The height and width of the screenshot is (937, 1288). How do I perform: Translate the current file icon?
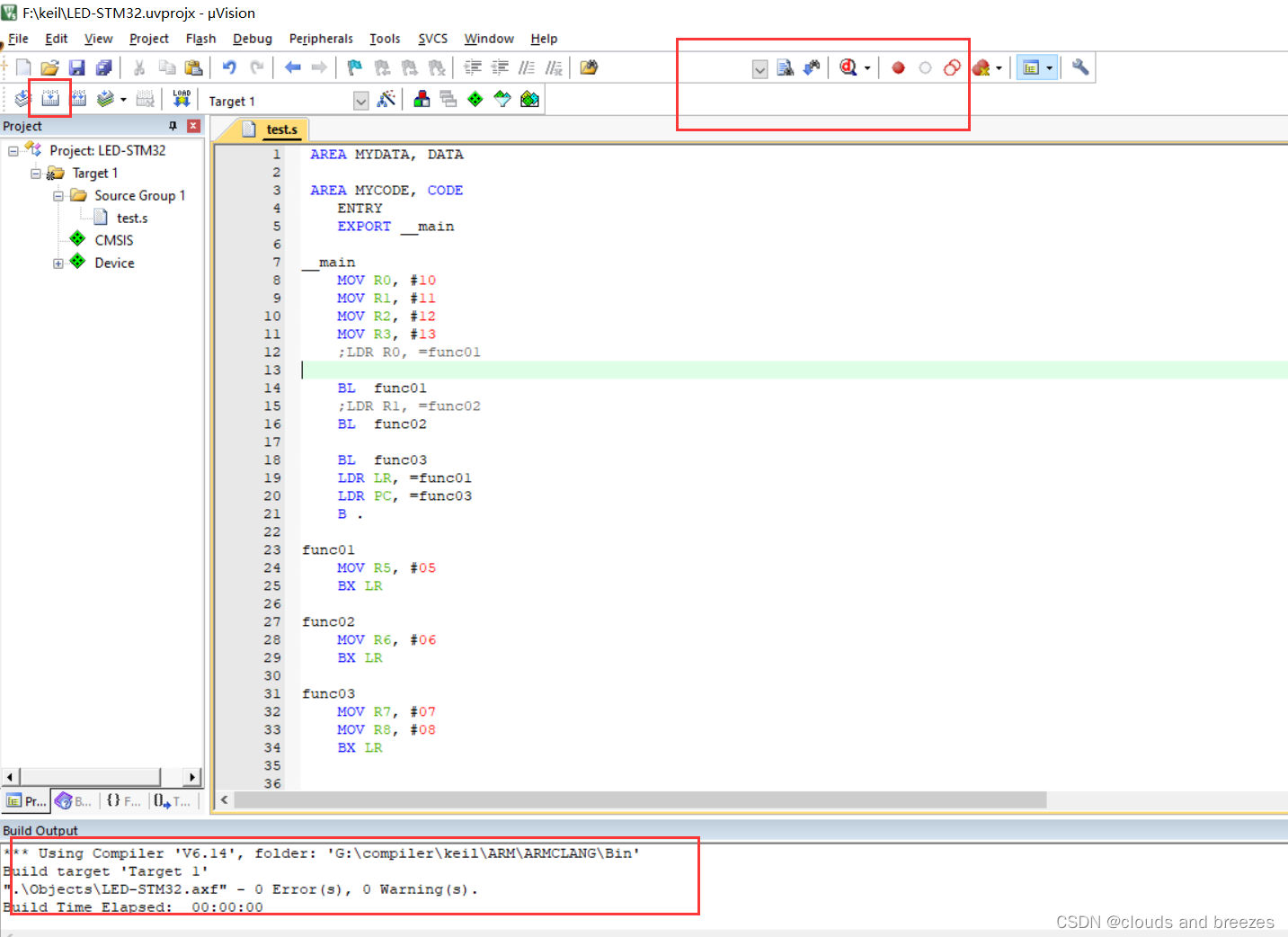pyautogui.click(x=23, y=99)
